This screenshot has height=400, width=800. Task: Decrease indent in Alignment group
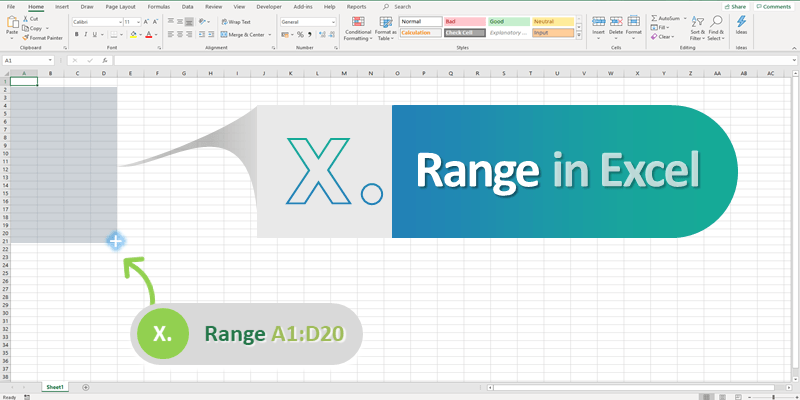(x=202, y=35)
